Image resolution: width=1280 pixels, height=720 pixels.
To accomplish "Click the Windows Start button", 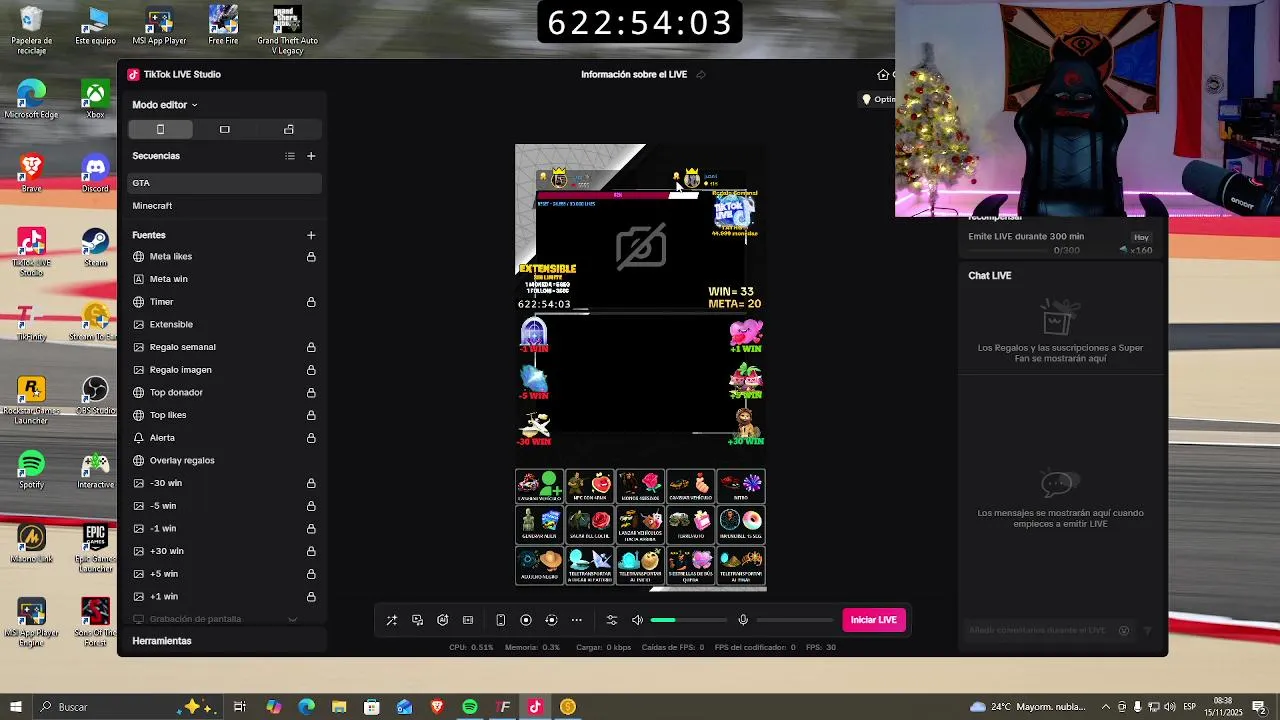I will click(16, 707).
